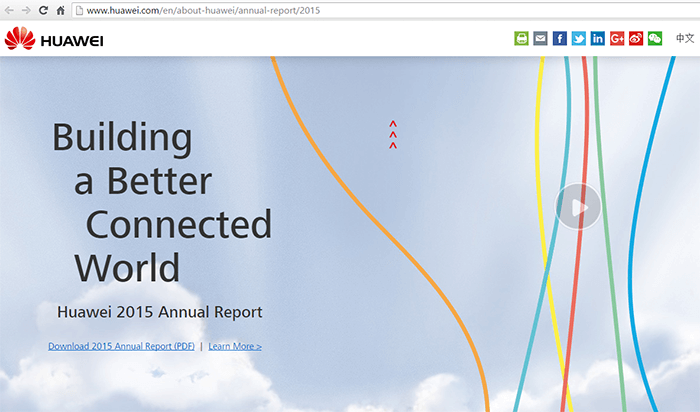Screen dimensions: 700x412
Task: Share by email using the envelope icon
Action: pos(540,38)
